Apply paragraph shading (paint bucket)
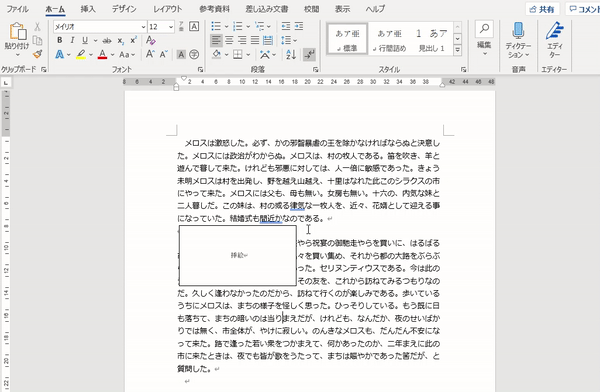The image size is (600, 392). pos(216,54)
